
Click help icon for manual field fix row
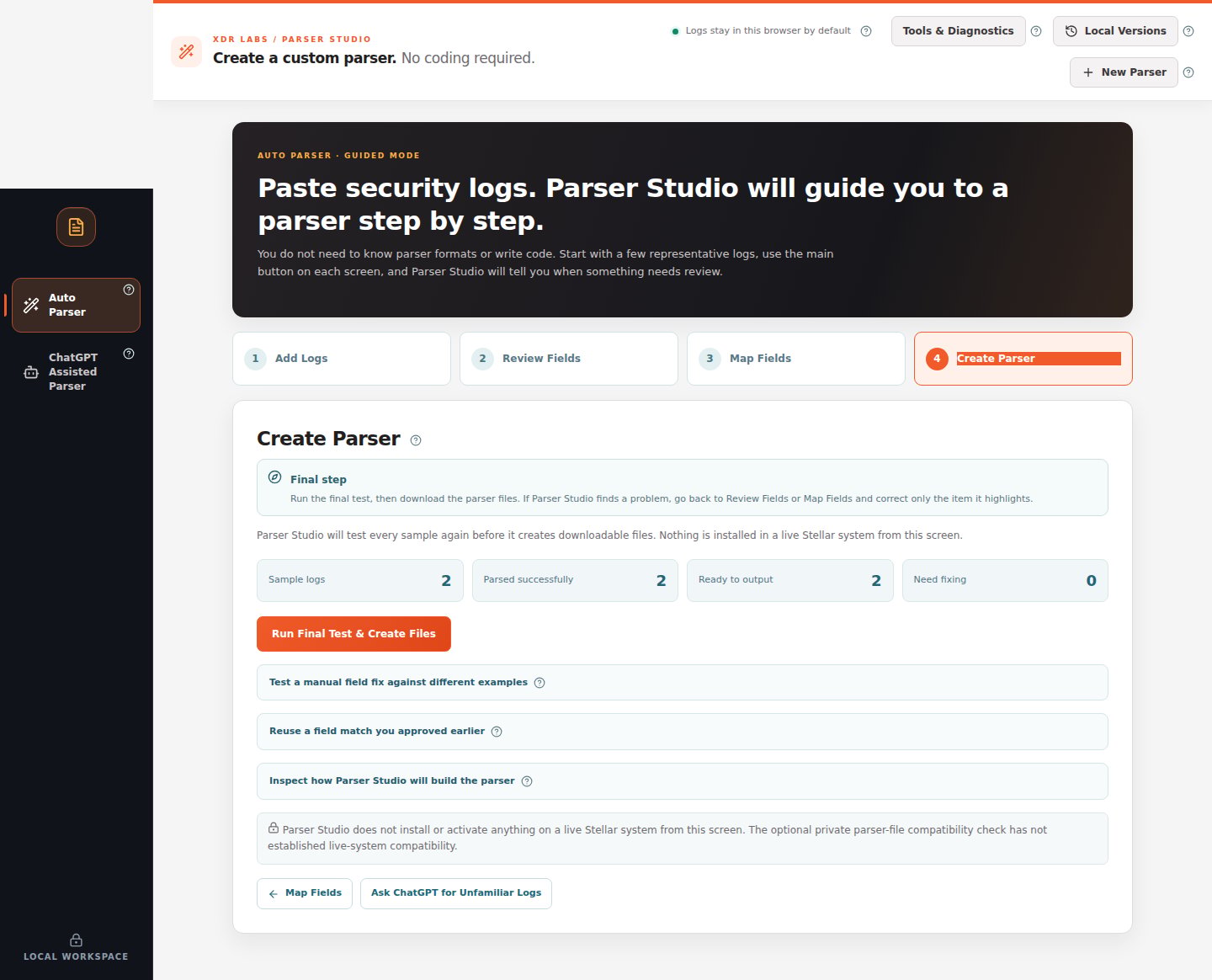[540, 683]
